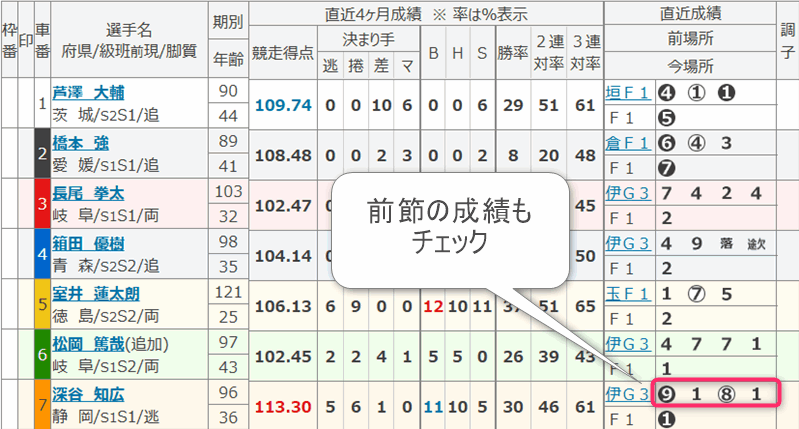
Task: Open racer profile 長尾 拳太
Action: click(88, 194)
